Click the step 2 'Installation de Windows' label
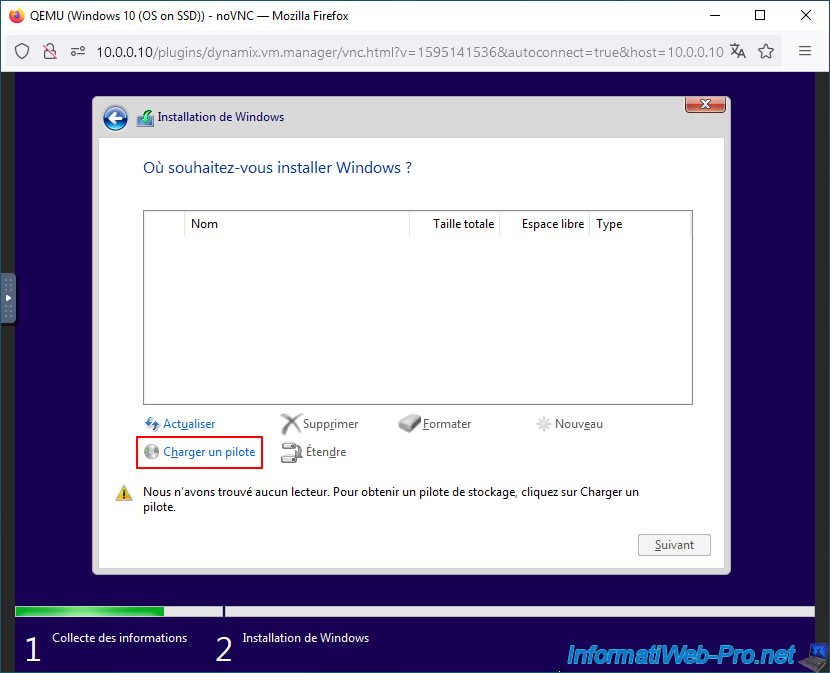Screen dimensions: 830x673 (x=305, y=638)
